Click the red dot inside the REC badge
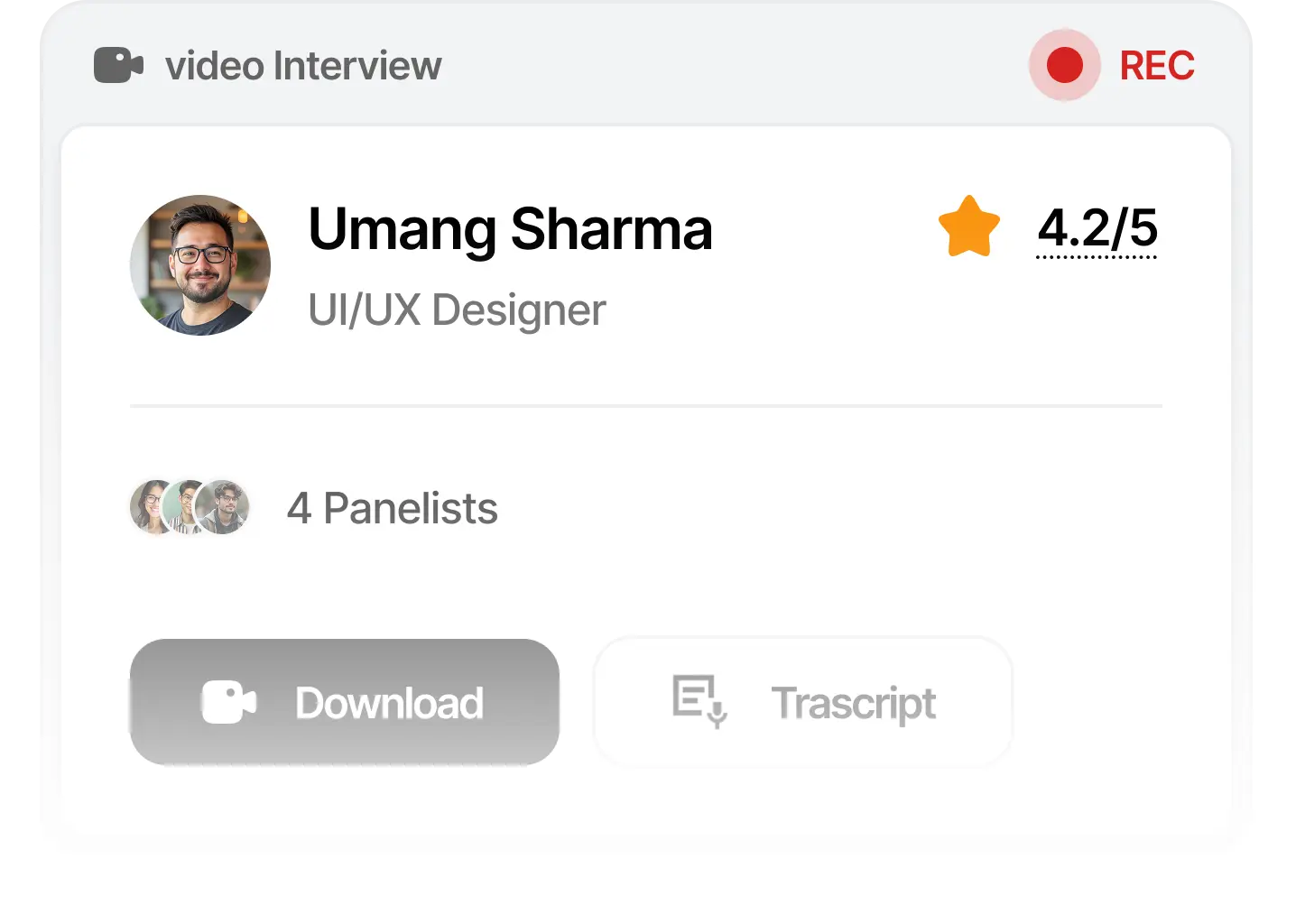This screenshot has height=924, width=1296. pyautogui.click(x=1065, y=65)
